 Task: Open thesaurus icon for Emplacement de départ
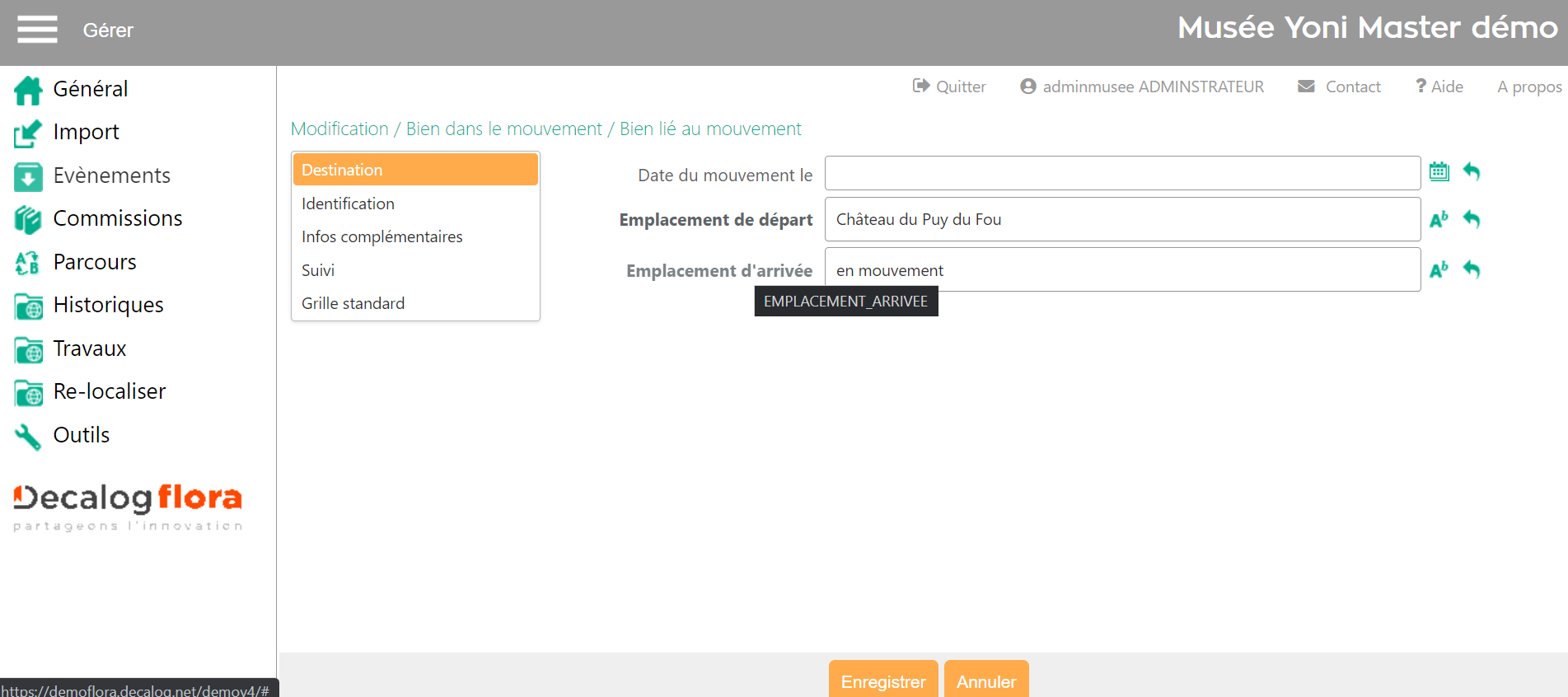tap(1439, 219)
